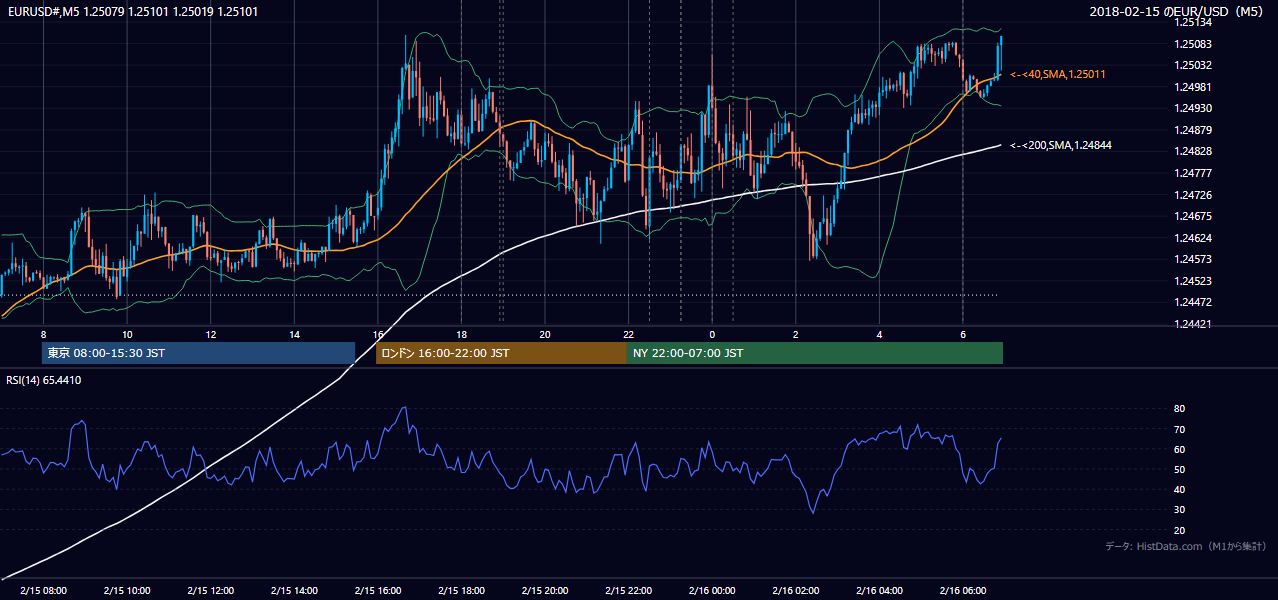This screenshot has width=1278, height=600.
Task: Click hour label 22 on the chart time axis
Action: pos(628,333)
